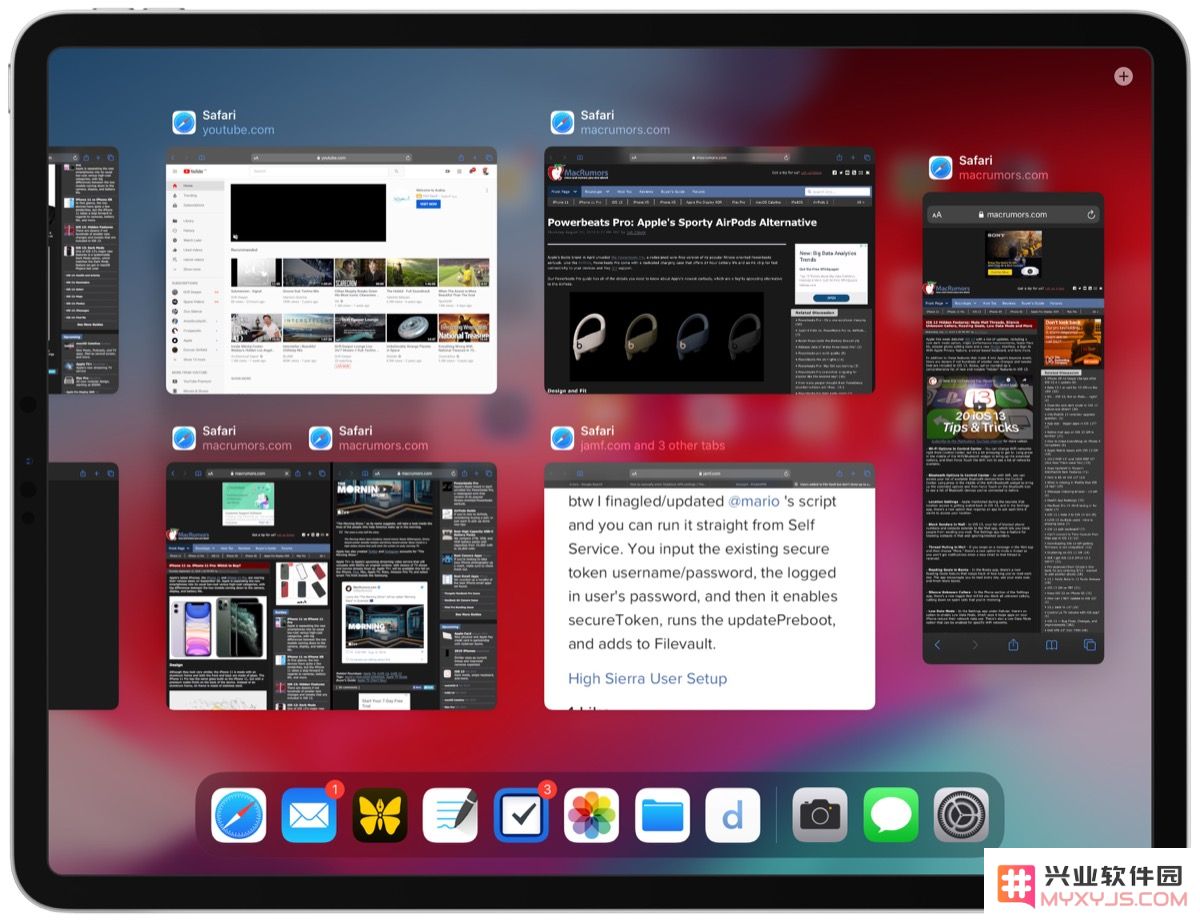Click Related Discussion tab in Powerbeats window
1200x923 pixels.
[815, 313]
